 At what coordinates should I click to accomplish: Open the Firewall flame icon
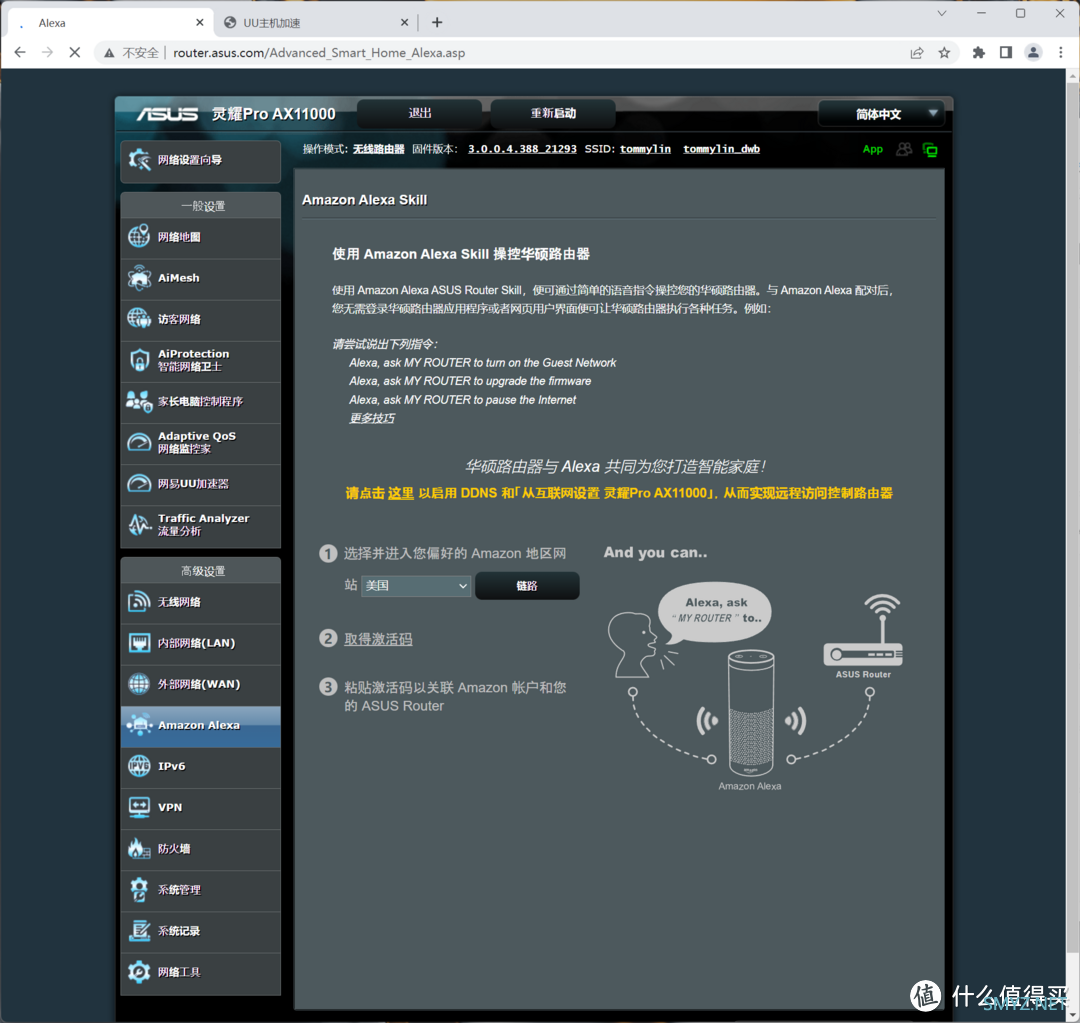click(x=139, y=848)
